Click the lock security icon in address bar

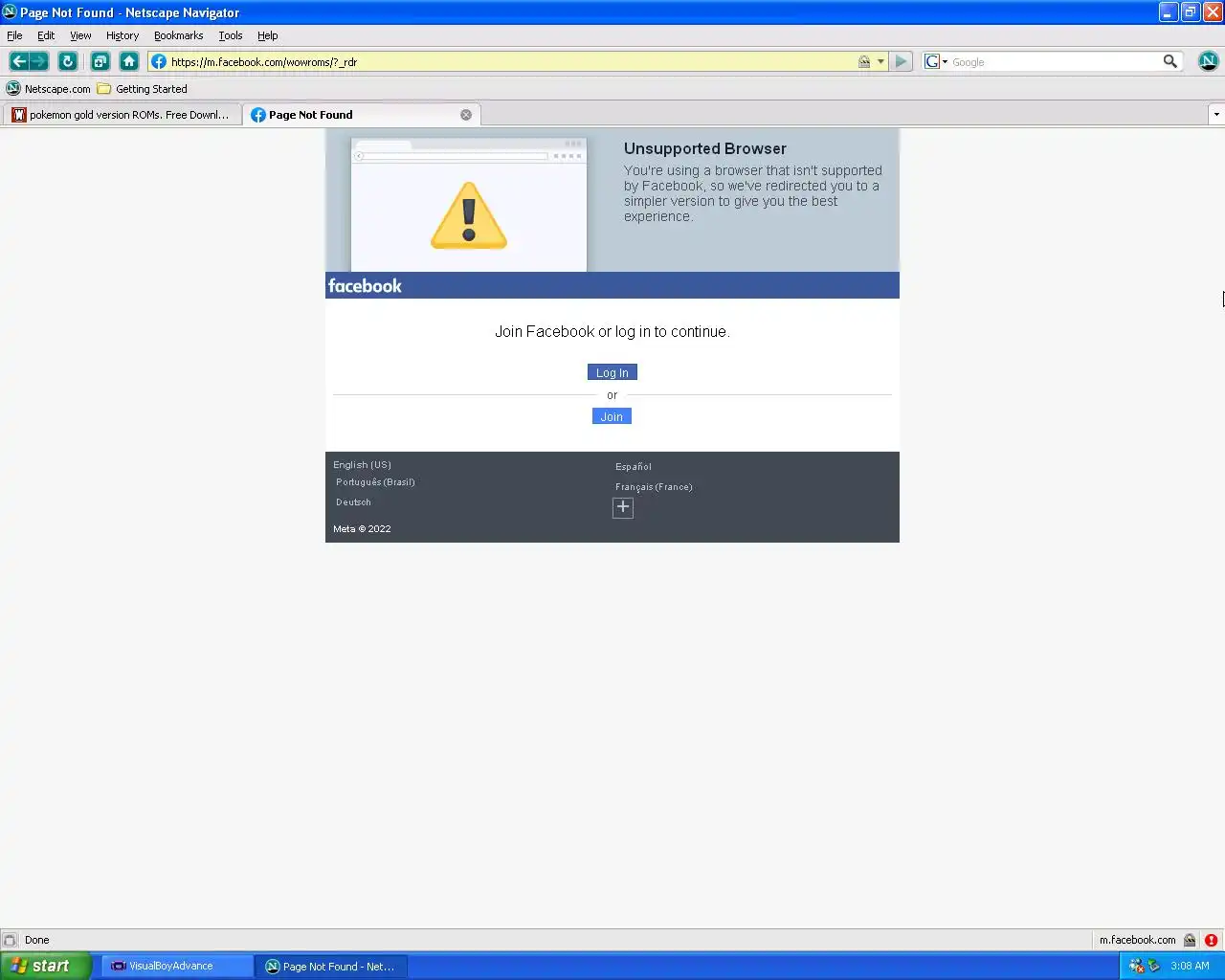(864, 61)
